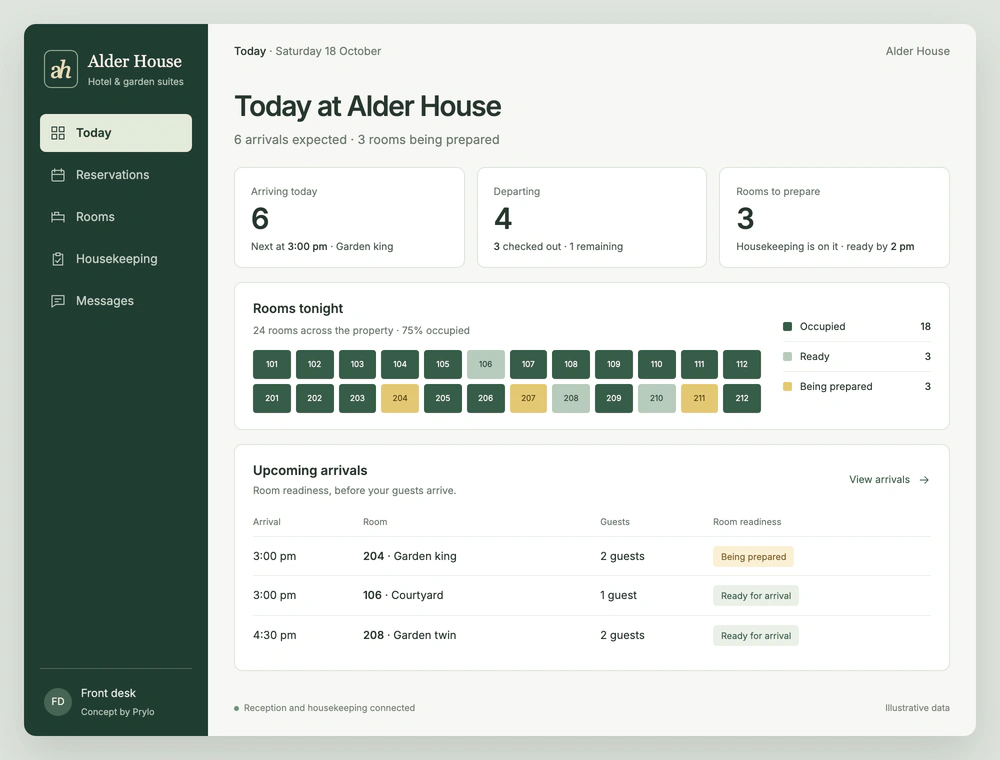Open the Reservations menu item
Viewport: 1000px width, 760px height.
click(115, 175)
